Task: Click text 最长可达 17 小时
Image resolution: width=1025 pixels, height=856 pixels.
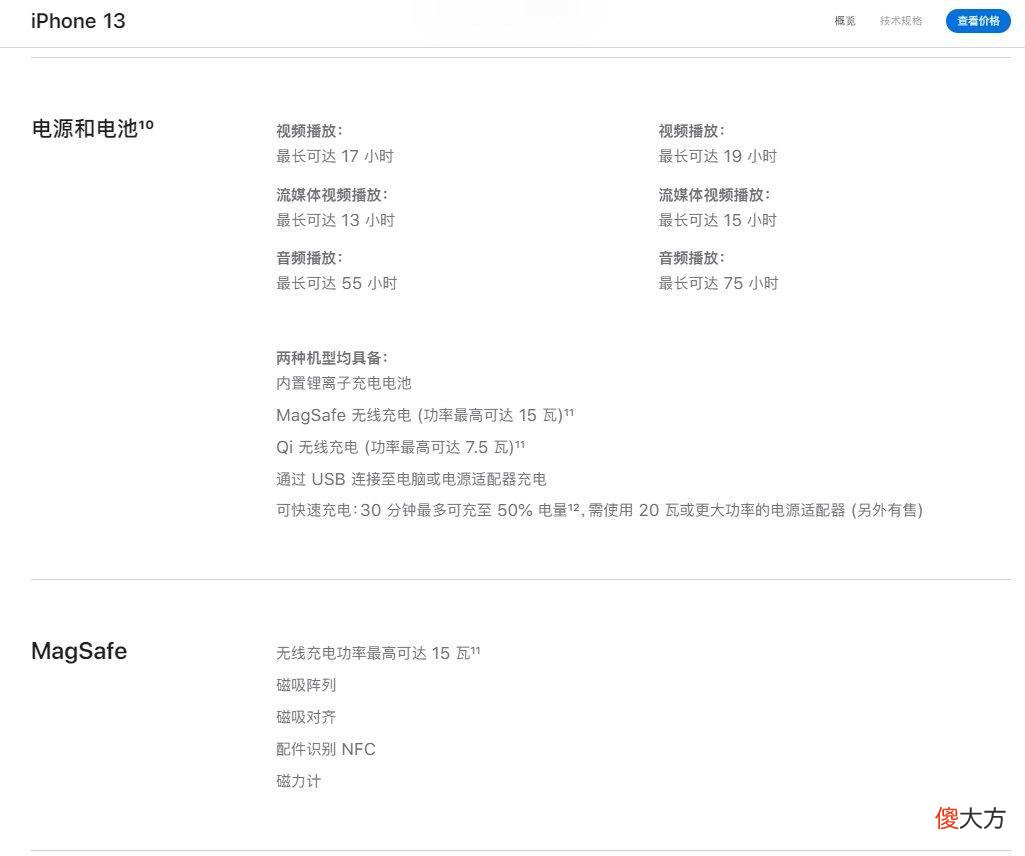Action: coord(335,156)
